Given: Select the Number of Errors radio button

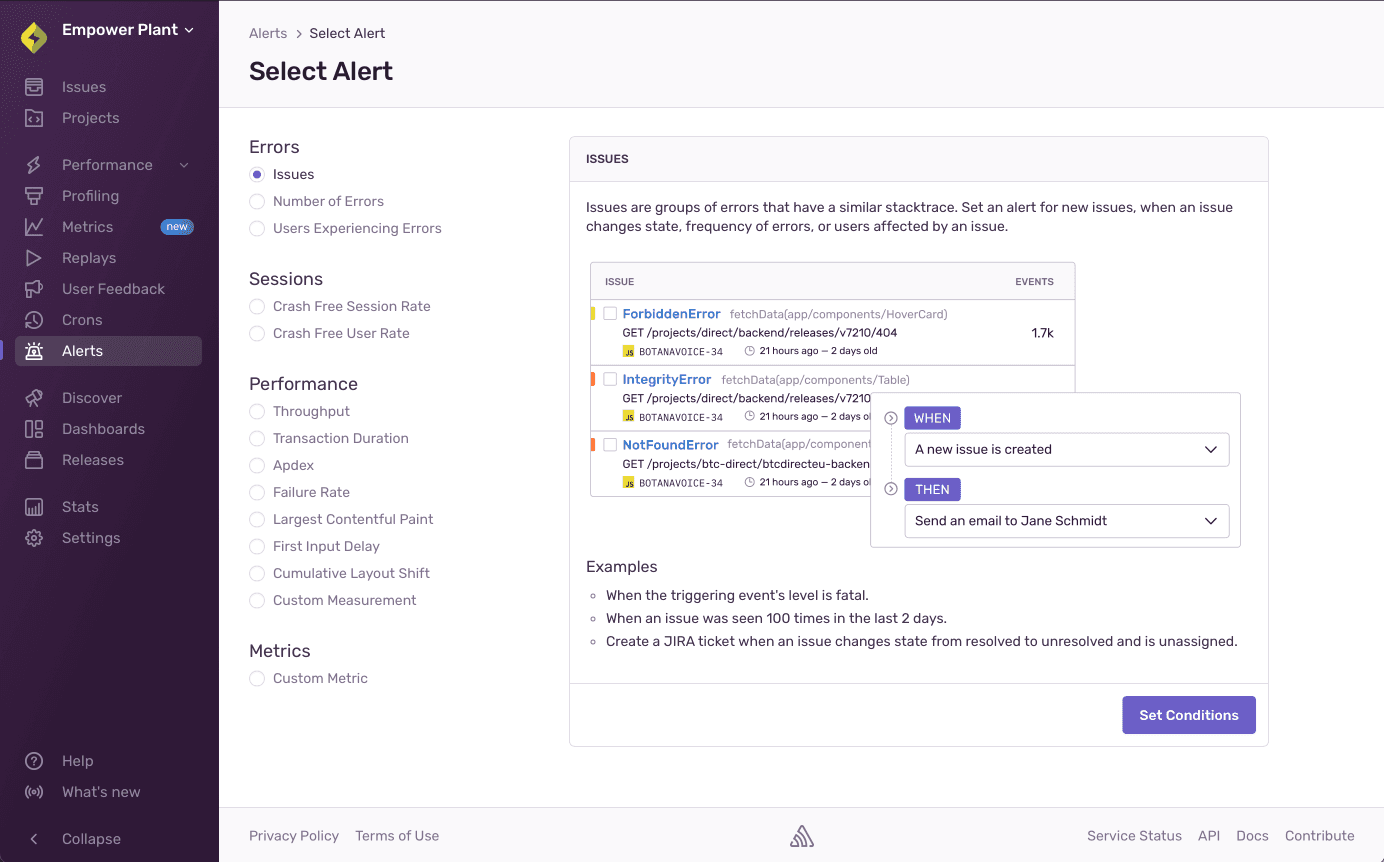Looking at the screenshot, I should tap(257, 201).
